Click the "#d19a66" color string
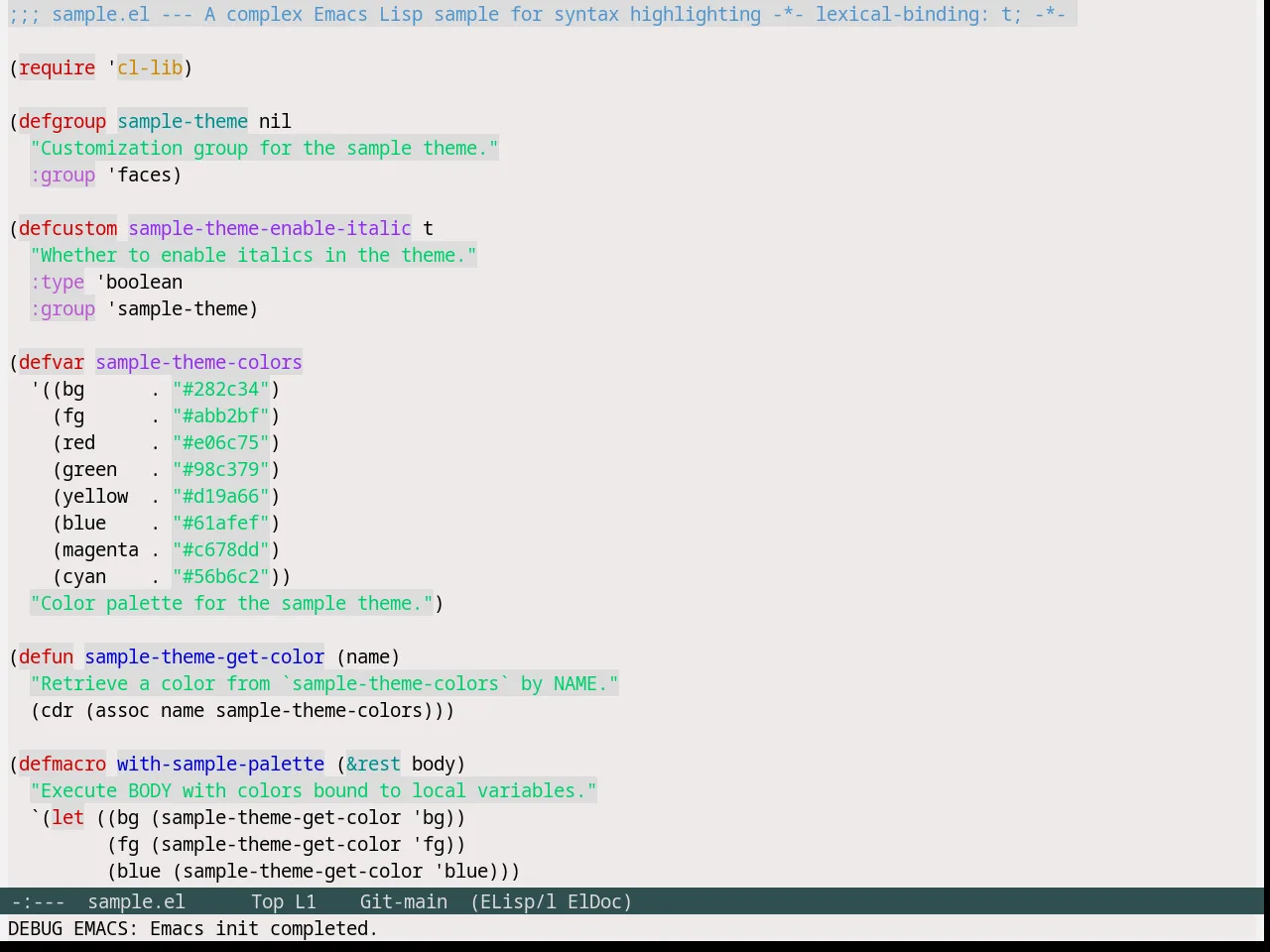The image size is (1270, 952). tap(220, 496)
